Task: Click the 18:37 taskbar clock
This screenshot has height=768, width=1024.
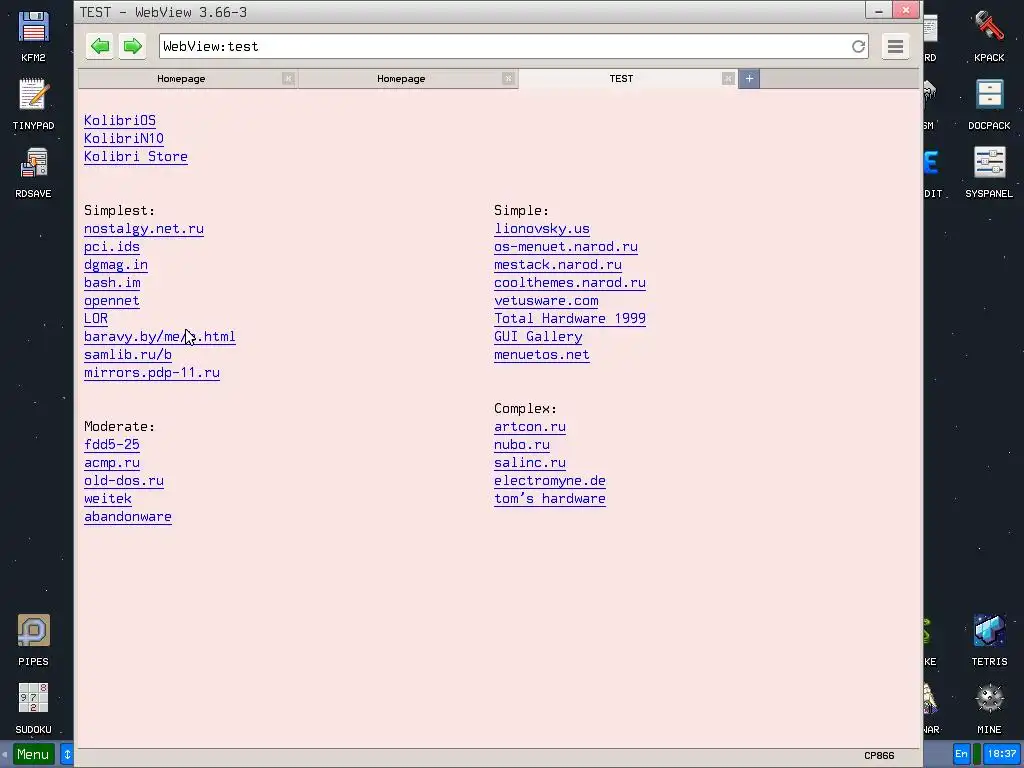Action: [1001, 754]
